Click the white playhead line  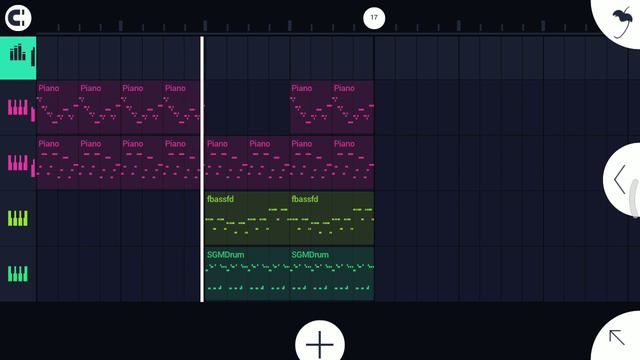coord(202,169)
